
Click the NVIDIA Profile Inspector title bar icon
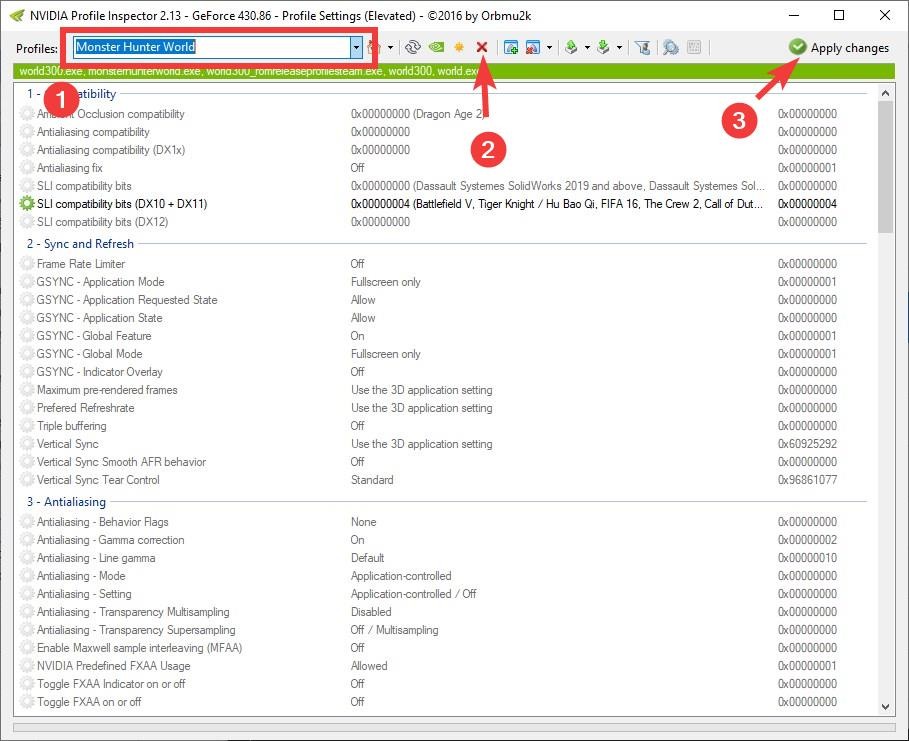pyautogui.click(x=17, y=15)
